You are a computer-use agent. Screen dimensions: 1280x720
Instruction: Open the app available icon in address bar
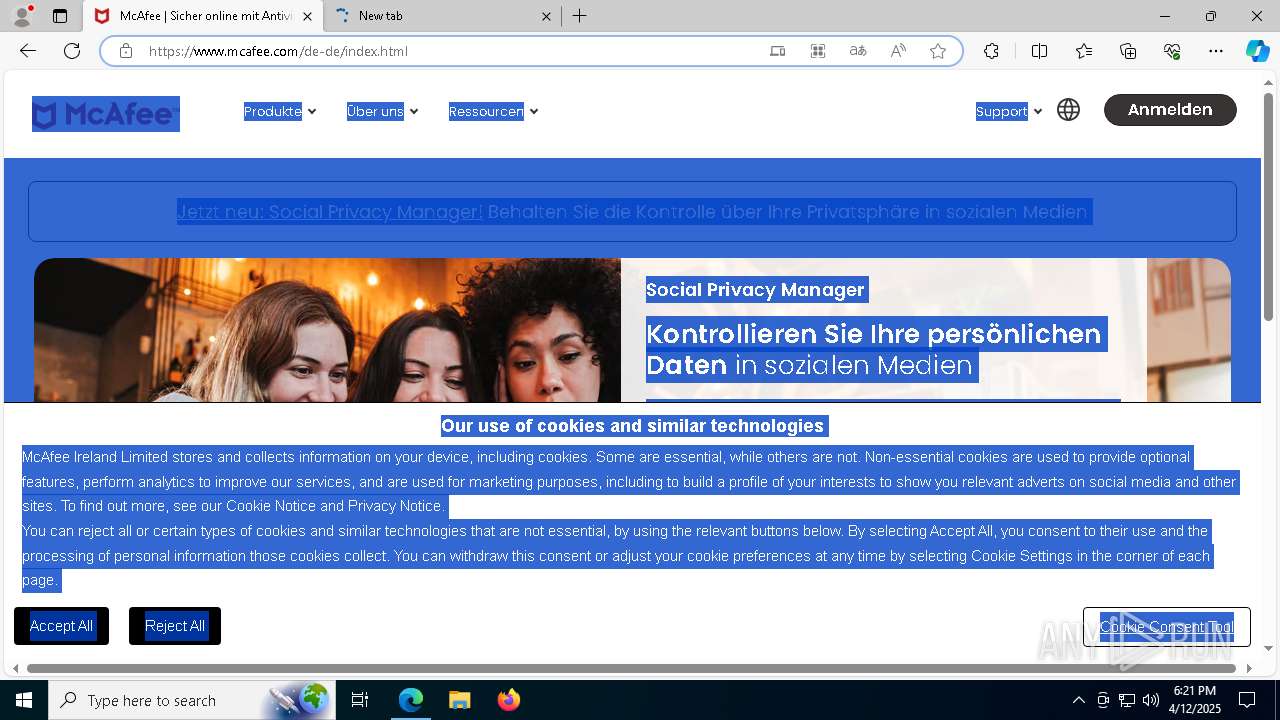[777, 51]
